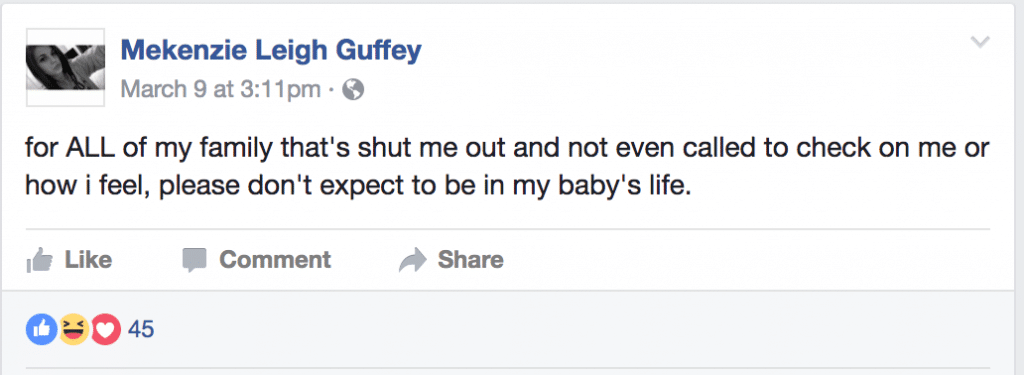
Task: Click the Share text label
Action: pos(470,259)
